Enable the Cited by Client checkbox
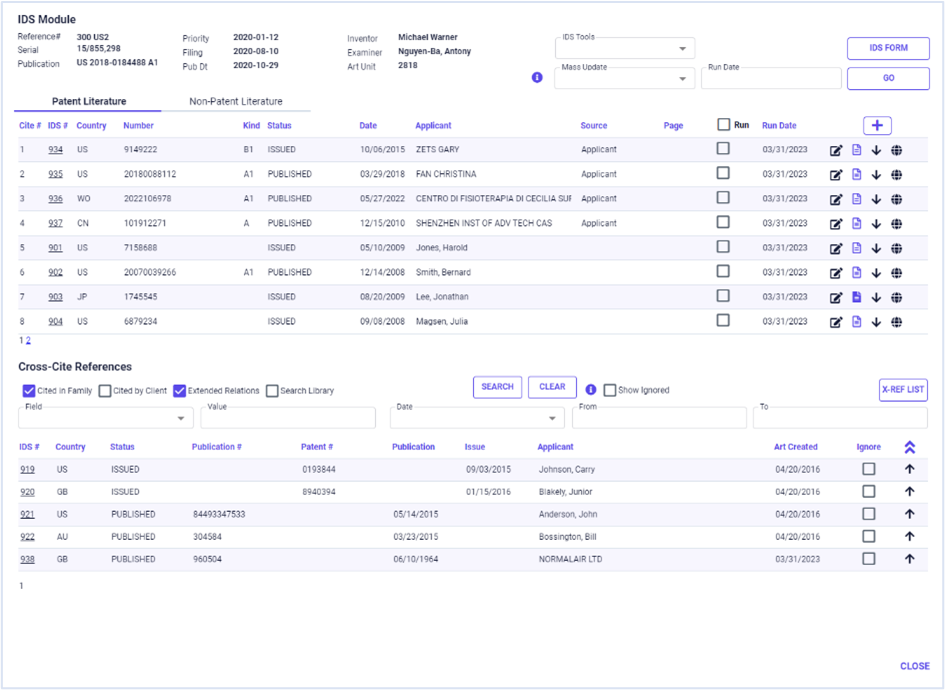 coord(105,391)
